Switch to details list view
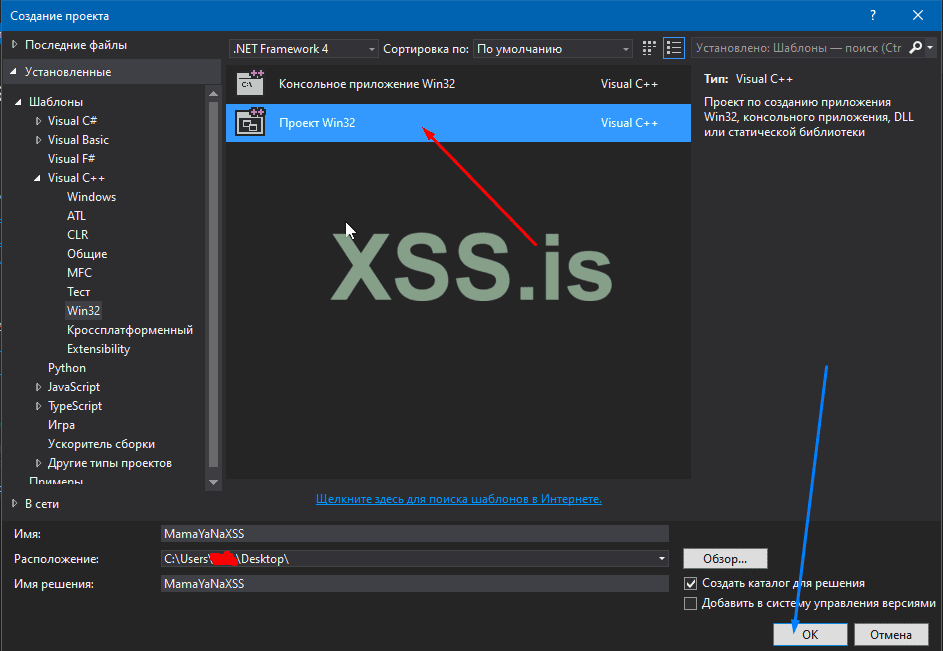 [x=674, y=47]
